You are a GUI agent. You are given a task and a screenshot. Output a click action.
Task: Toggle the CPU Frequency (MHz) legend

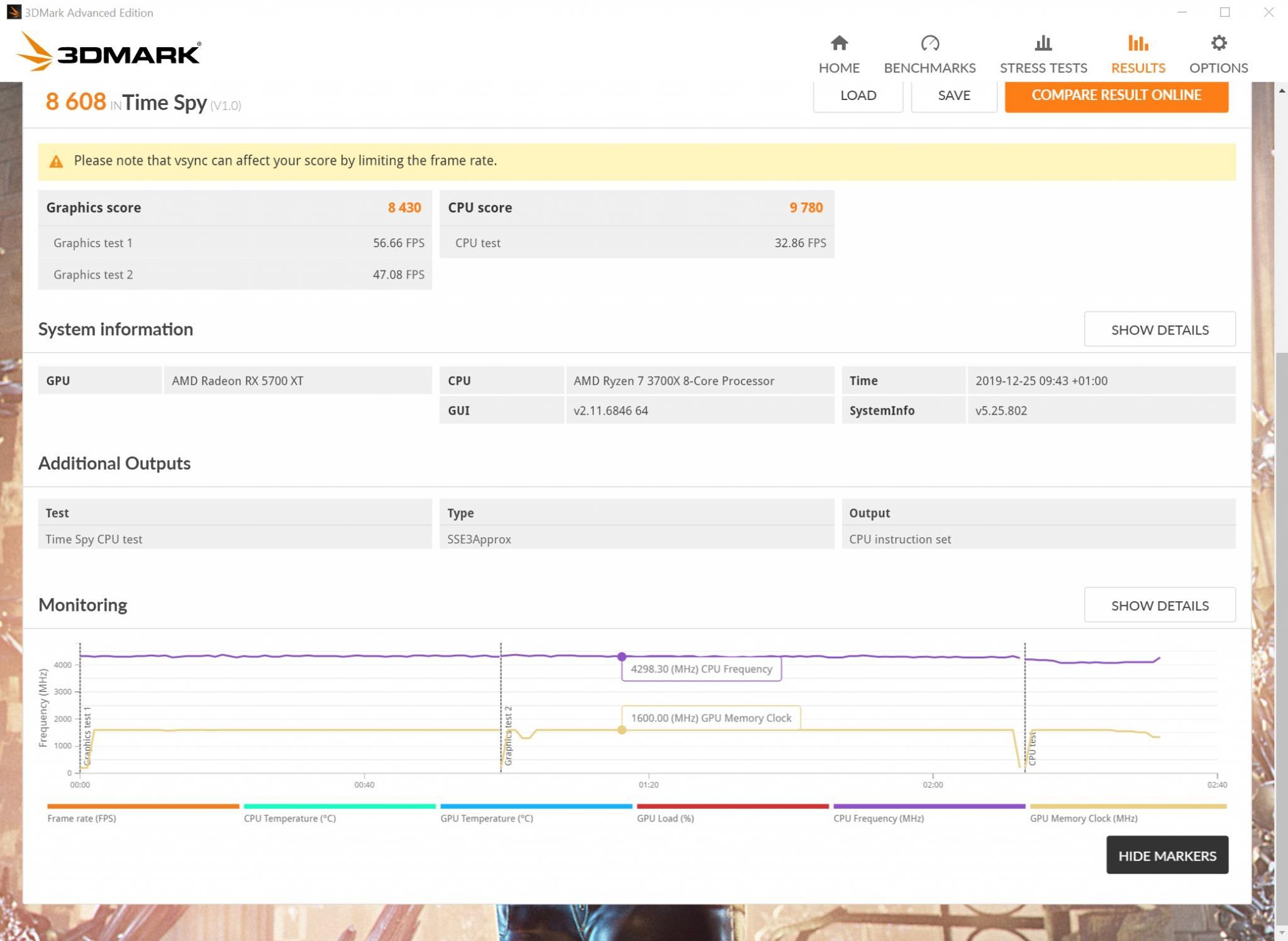[879, 818]
